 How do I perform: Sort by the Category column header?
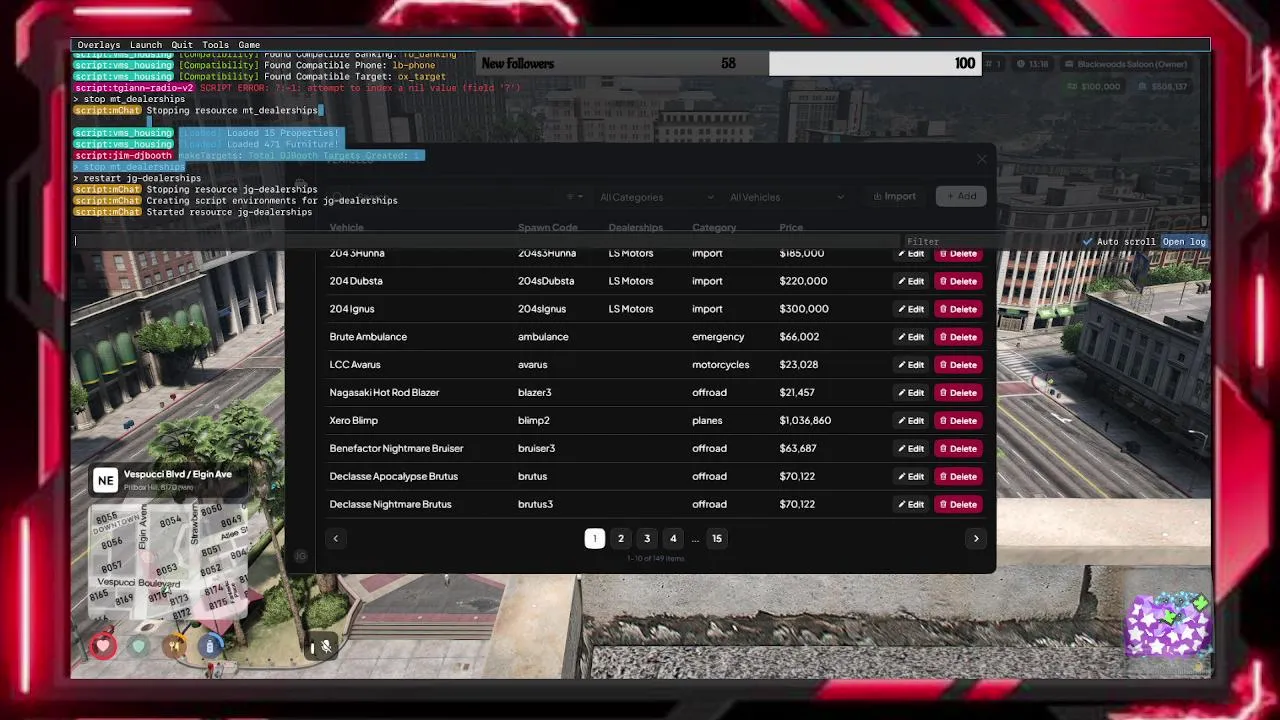click(x=714, y=228)
